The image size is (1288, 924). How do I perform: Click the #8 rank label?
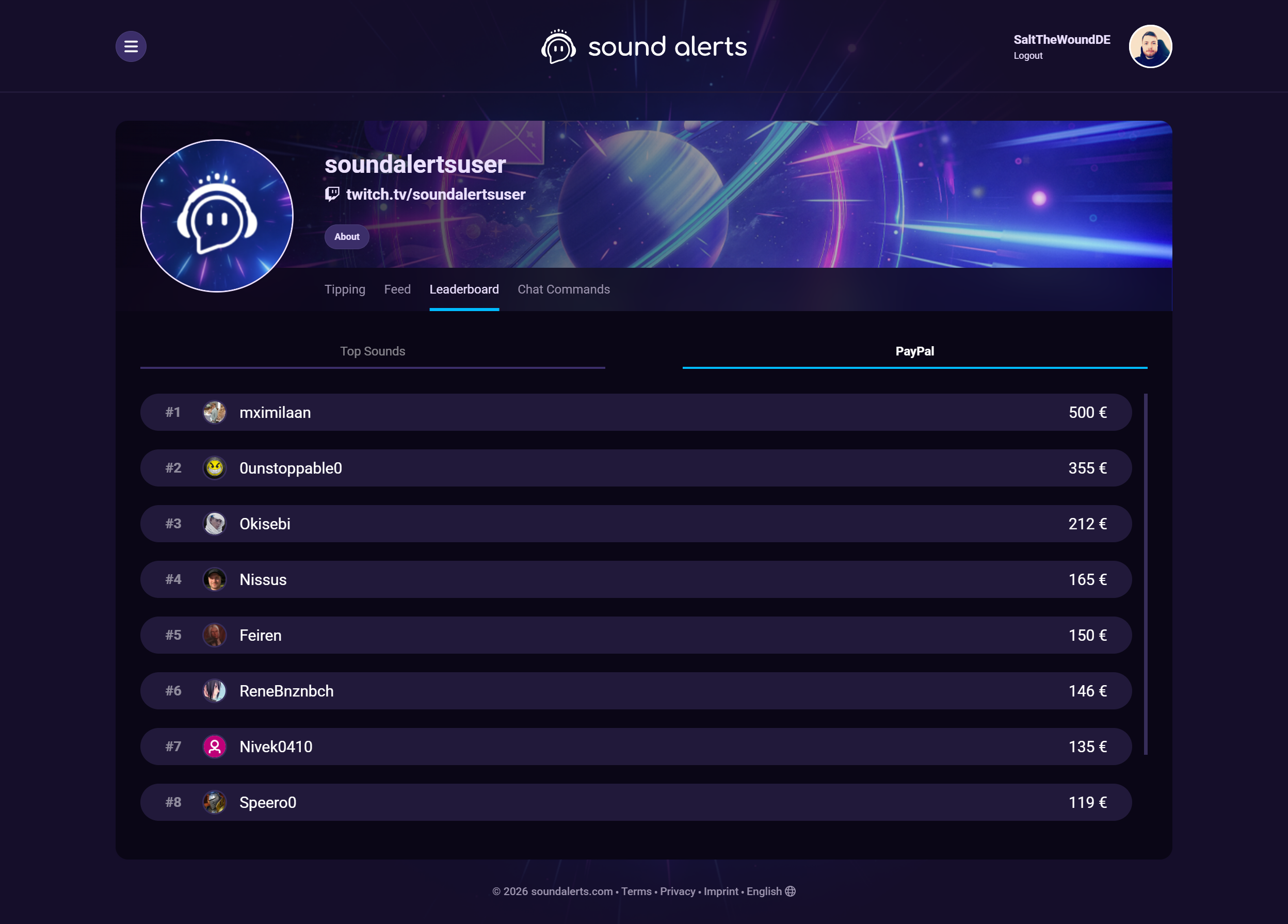coord(173,802)
